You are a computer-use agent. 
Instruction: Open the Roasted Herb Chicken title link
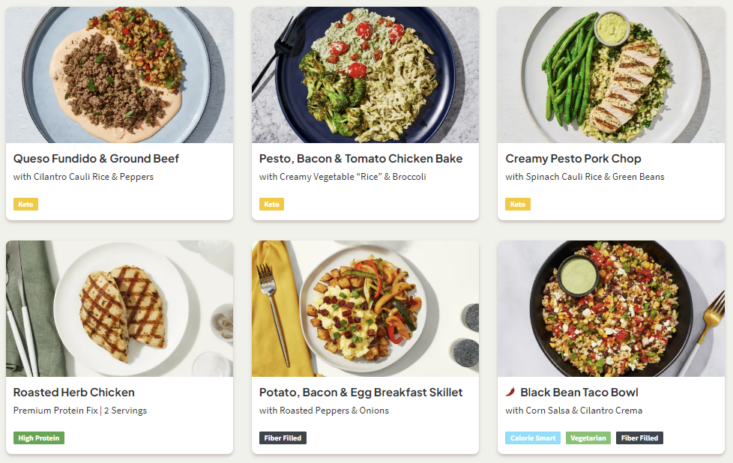(x=74, y=392)
